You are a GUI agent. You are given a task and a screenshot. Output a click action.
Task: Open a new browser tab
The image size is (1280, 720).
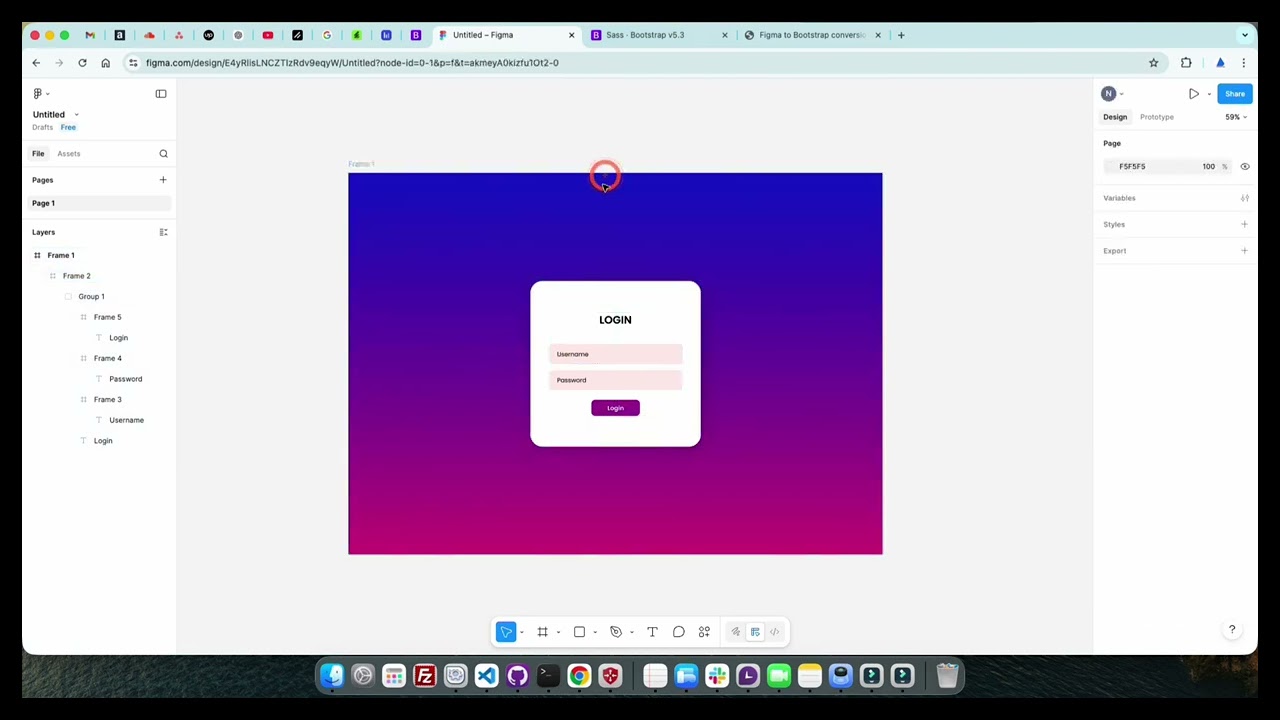tap(901, 35)
